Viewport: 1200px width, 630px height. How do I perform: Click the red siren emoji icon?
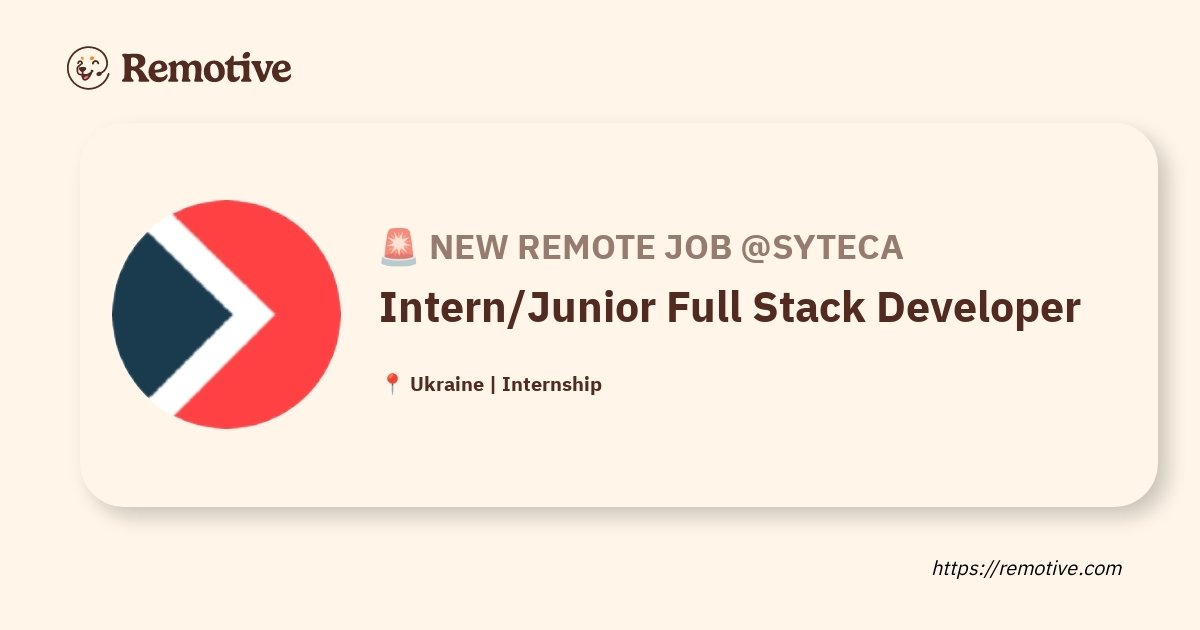399,247
